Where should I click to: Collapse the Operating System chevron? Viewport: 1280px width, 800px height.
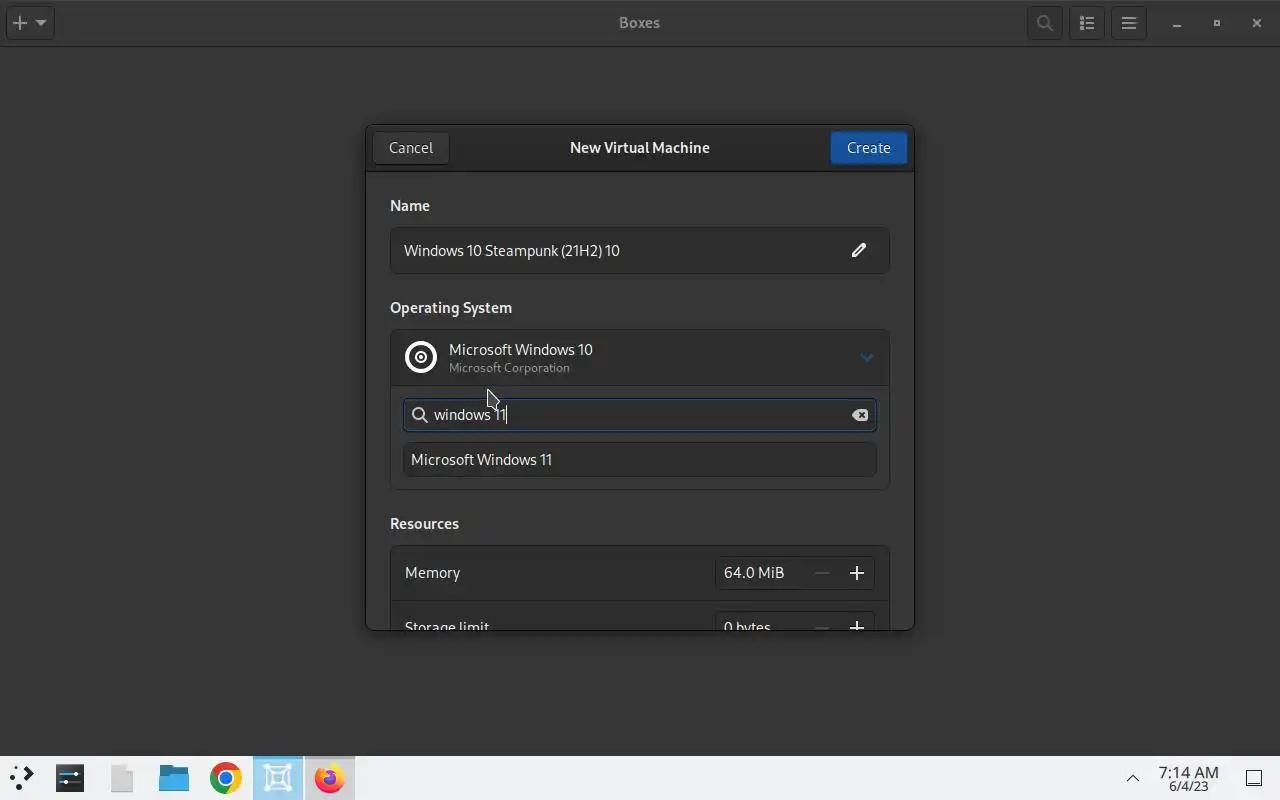coord(867,358)
